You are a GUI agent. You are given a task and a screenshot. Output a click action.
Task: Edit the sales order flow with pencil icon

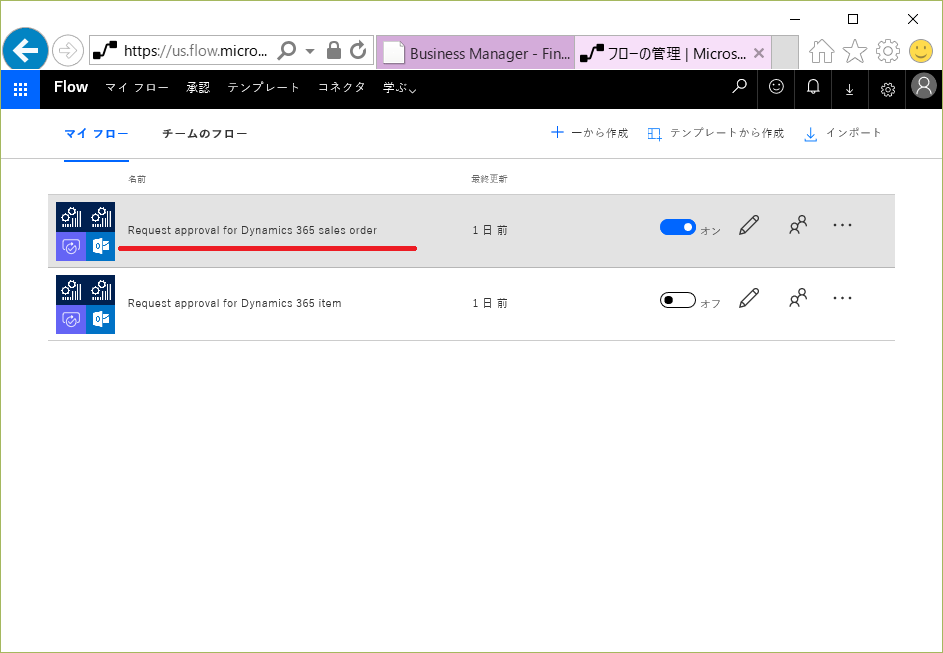point(749,225)
